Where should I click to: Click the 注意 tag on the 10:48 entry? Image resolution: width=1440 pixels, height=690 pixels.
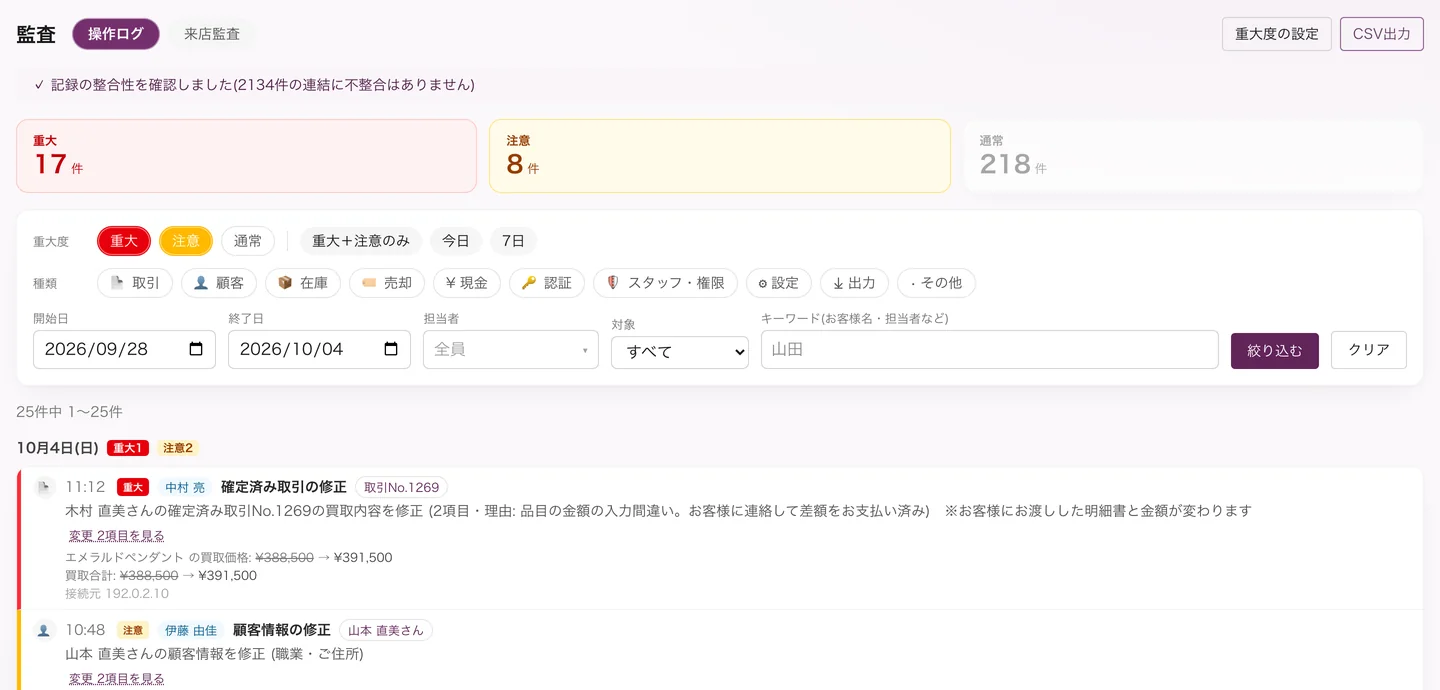point(133,630)
